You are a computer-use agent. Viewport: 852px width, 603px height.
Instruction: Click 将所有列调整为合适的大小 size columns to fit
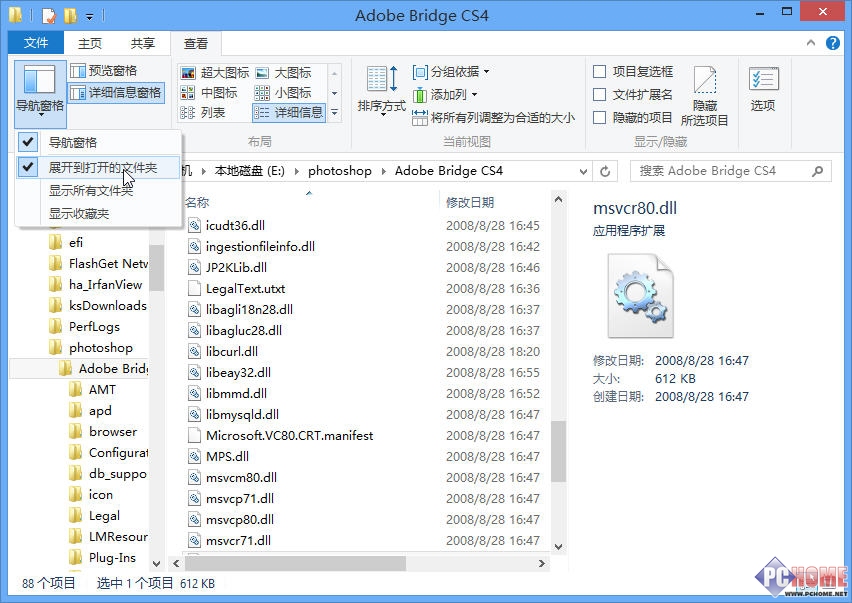click(x=493, y=117)
